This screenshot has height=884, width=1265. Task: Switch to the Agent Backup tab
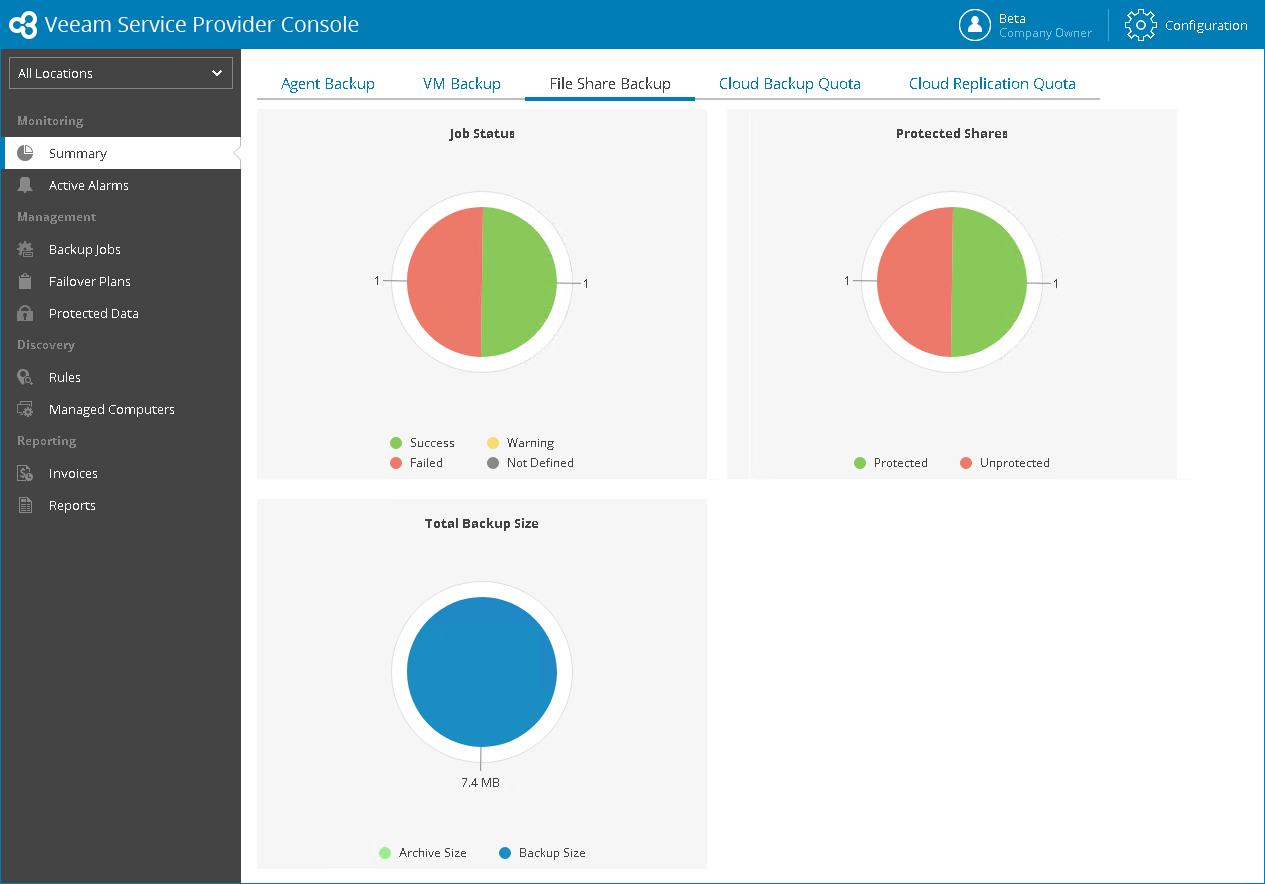[x=328, y=84]
